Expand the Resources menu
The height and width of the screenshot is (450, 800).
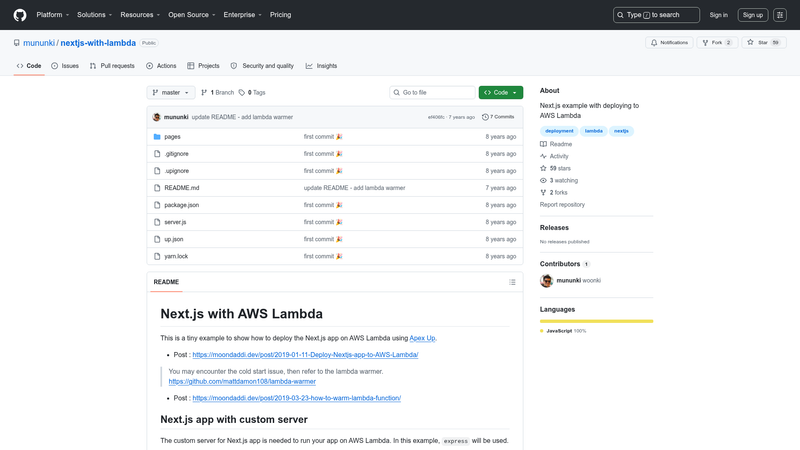click(x=140, y=15)
